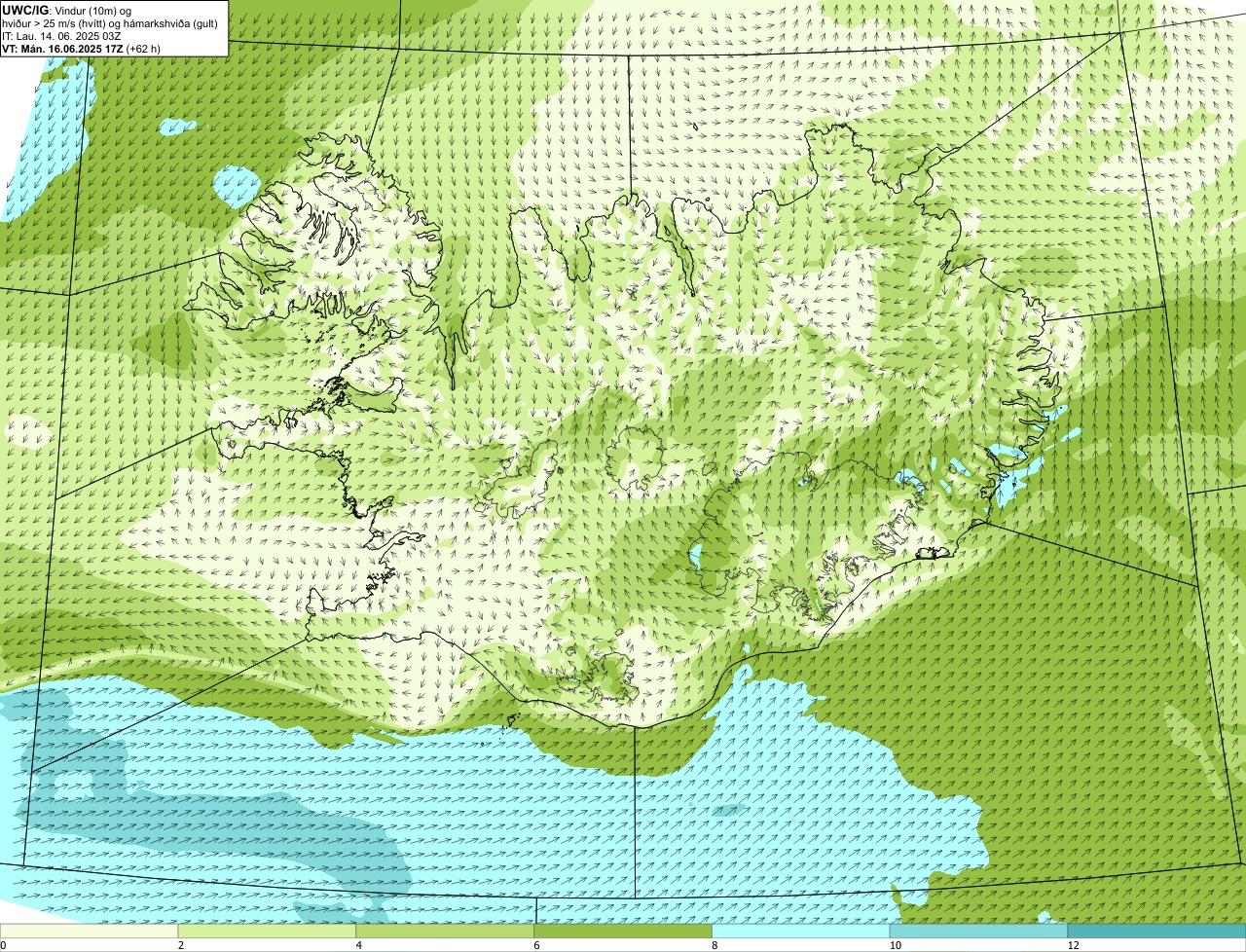Click the 'IT: Lau. 14. 06. 2025 03Z' line
The width and height of the screenshot is (1246, 952).
pyautogui.click(x=61, y=36)
